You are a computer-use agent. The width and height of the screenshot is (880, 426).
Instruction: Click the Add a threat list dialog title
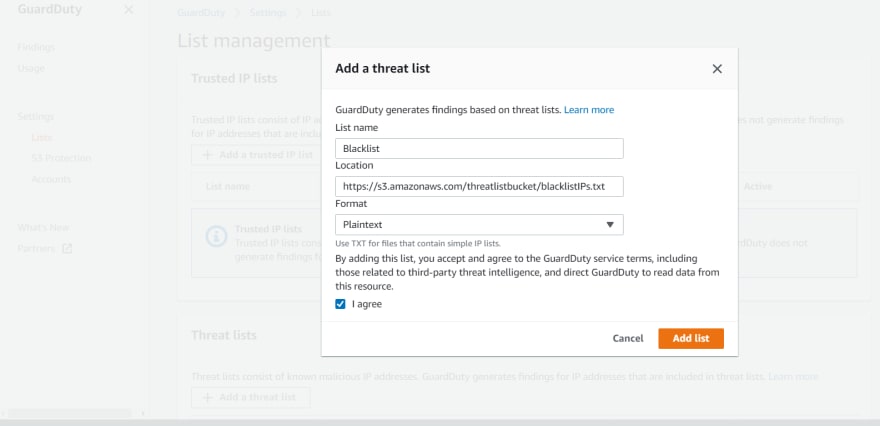(383, 69)
